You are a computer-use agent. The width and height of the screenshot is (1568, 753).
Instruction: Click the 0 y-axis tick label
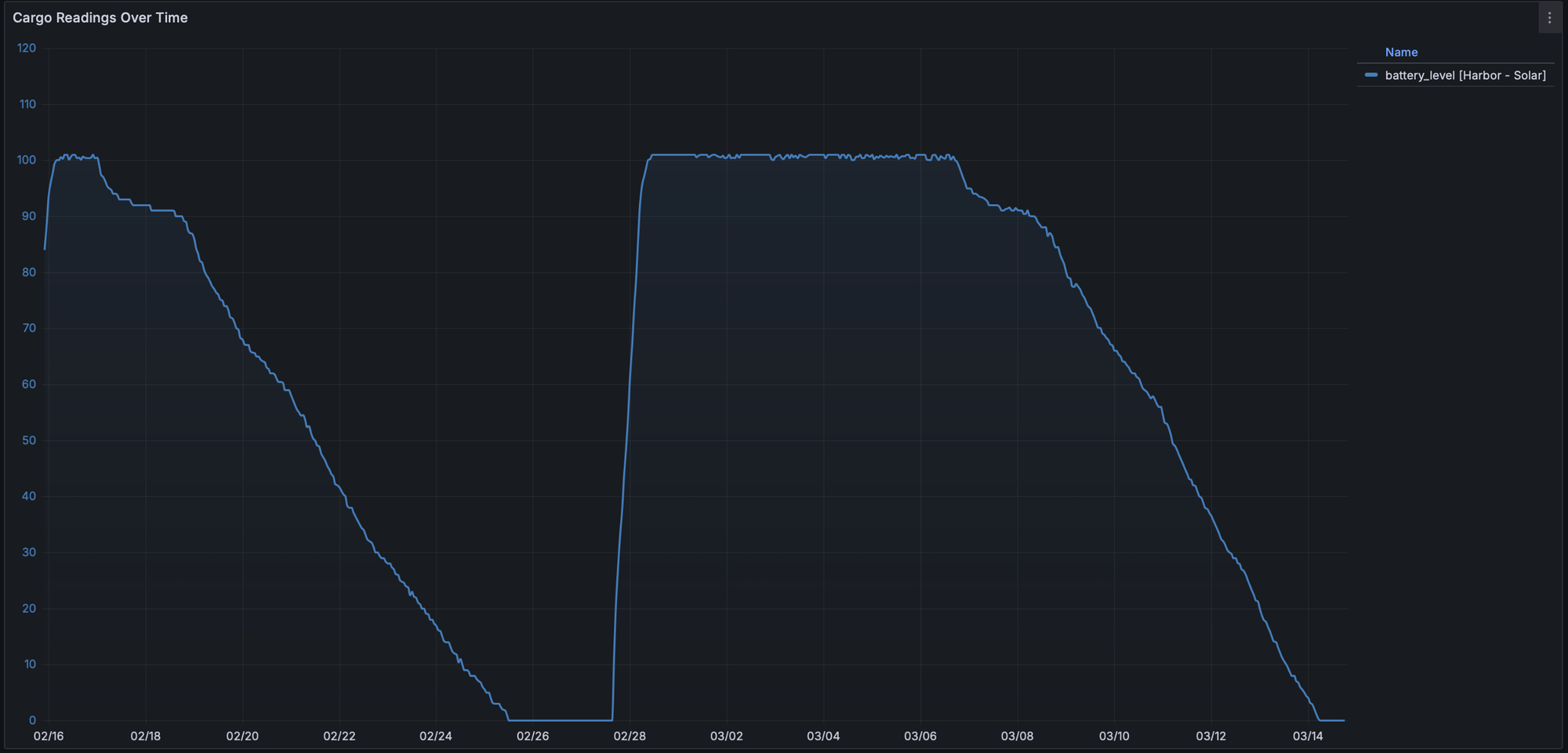(32, 720)
